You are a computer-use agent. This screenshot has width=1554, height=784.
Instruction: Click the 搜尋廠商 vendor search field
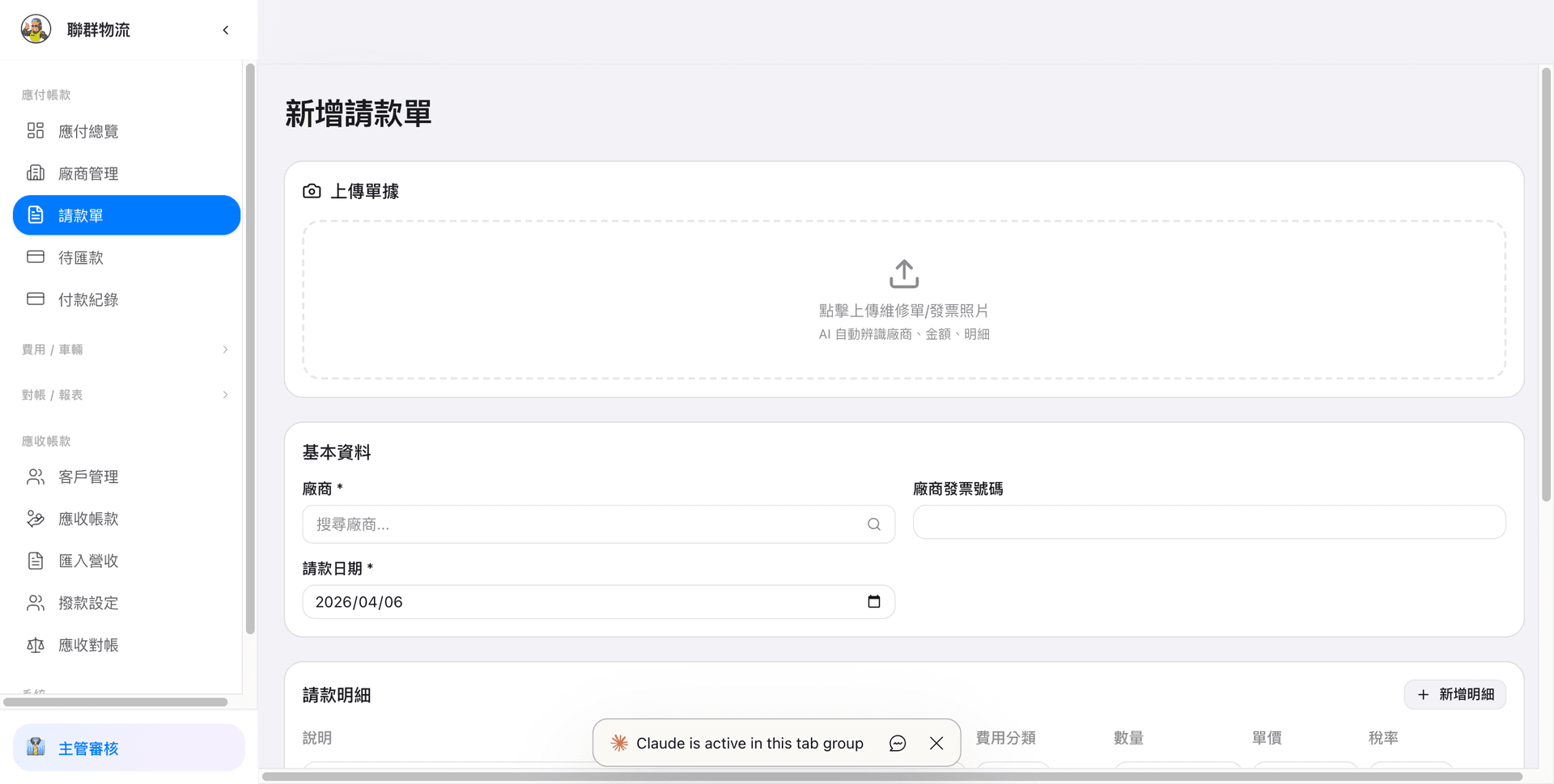click(567, 524)
